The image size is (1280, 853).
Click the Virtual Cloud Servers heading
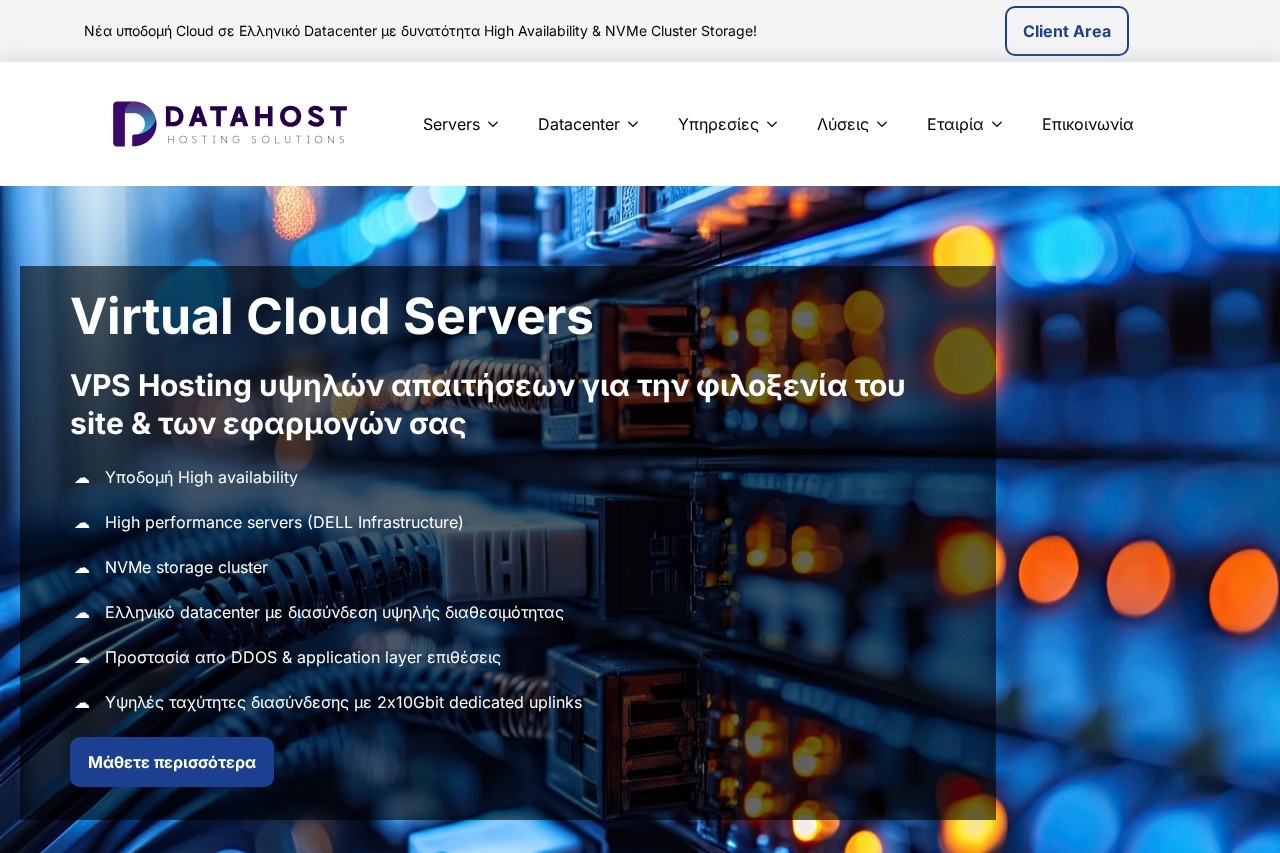click(x=332, y=316)
